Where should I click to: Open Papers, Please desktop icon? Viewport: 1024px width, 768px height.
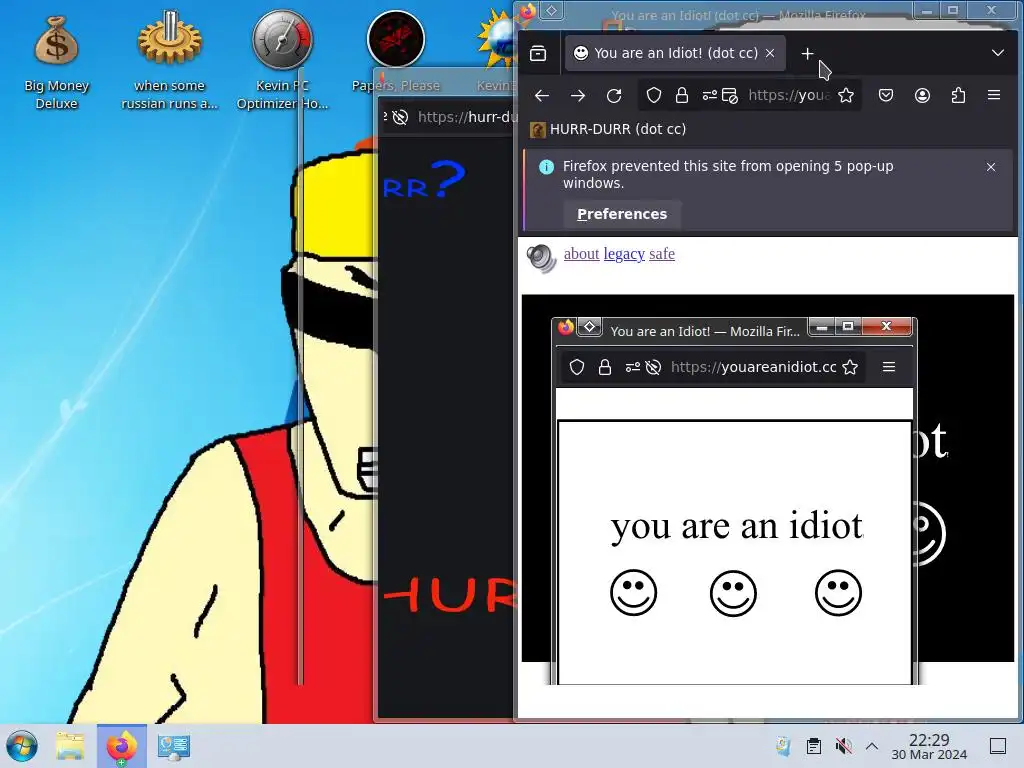[x=396, y=52]
